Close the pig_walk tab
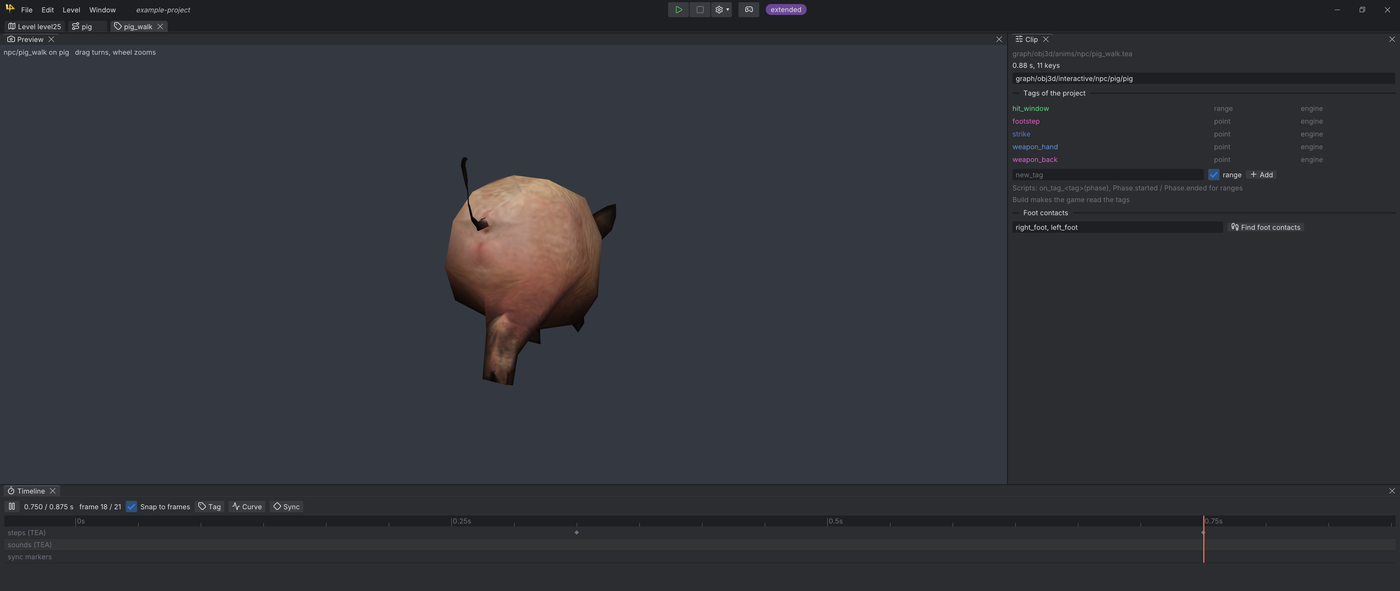 point(160,27)
